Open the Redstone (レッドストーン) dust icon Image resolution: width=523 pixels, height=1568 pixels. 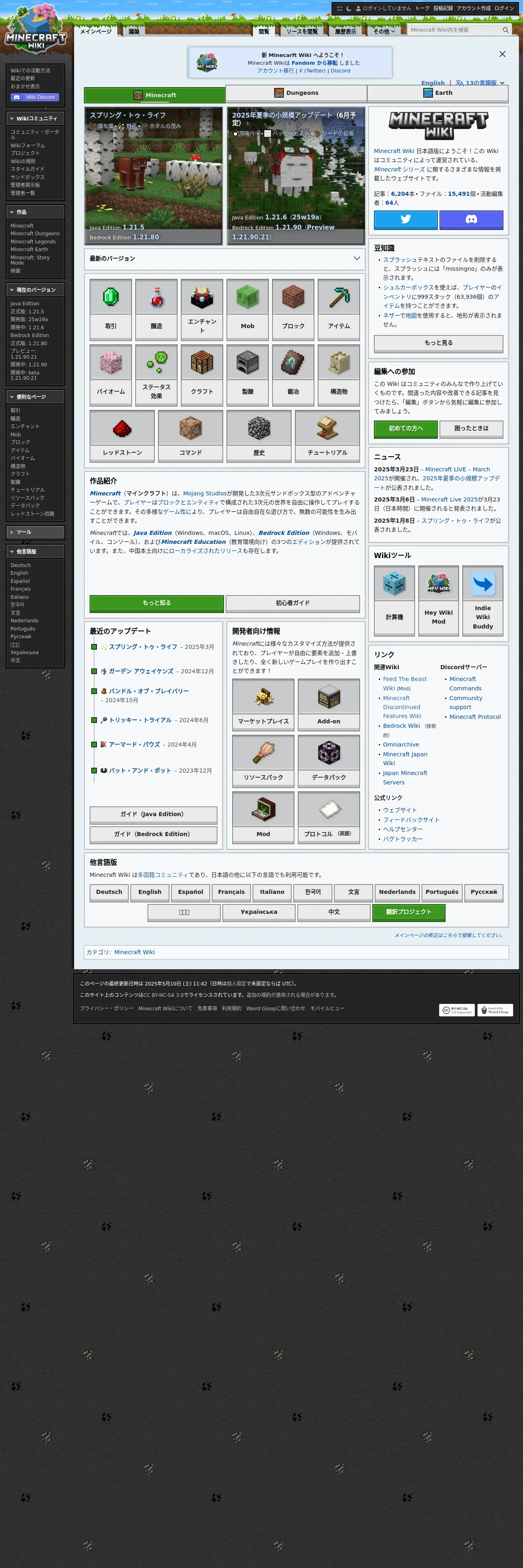click(122, 429)
